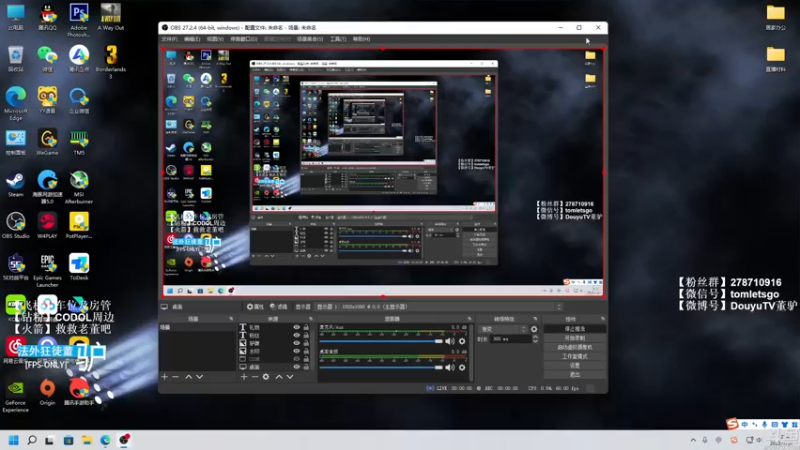Open source properties gear in 来源 panel toolbar
The height and width of the screenshot is (450, 800).
point(266,377)
